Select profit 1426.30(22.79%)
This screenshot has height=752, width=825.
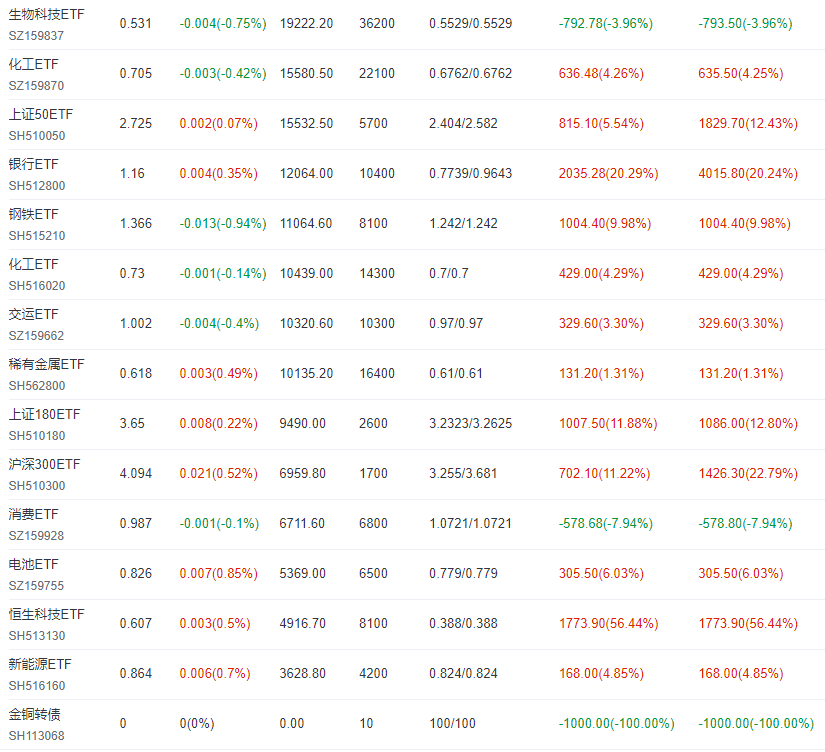(x=748, y=474)
